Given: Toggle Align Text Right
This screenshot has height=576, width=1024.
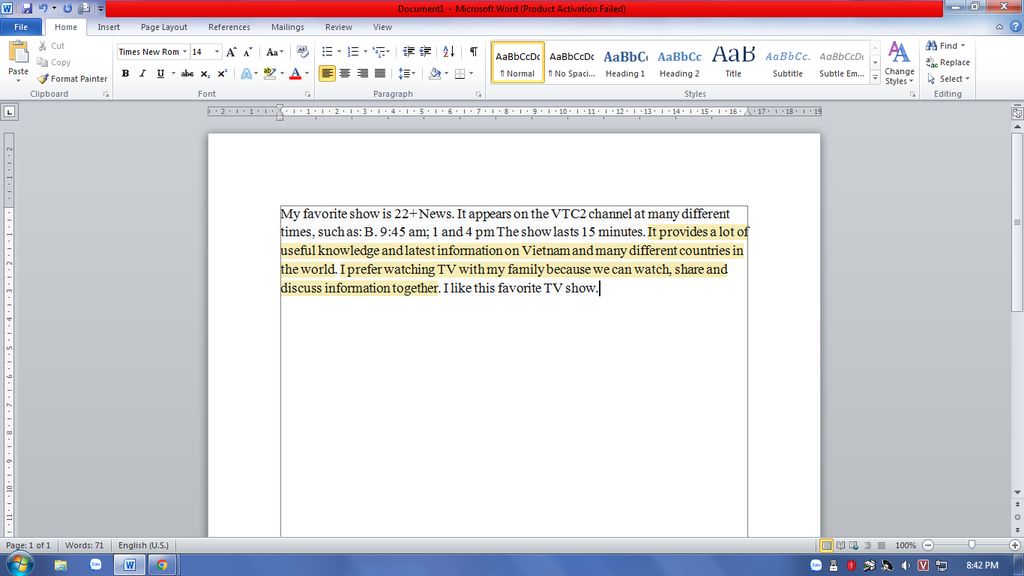Looking at the screenshot, I should pos(362,74).
